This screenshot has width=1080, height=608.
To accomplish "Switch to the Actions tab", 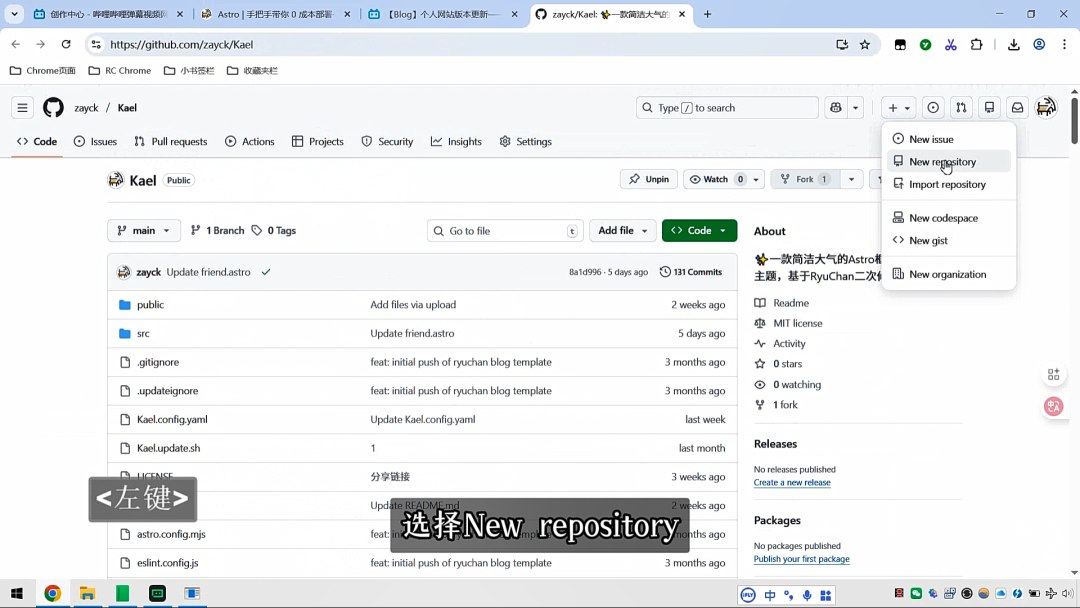I will click(x=249, y=142).
